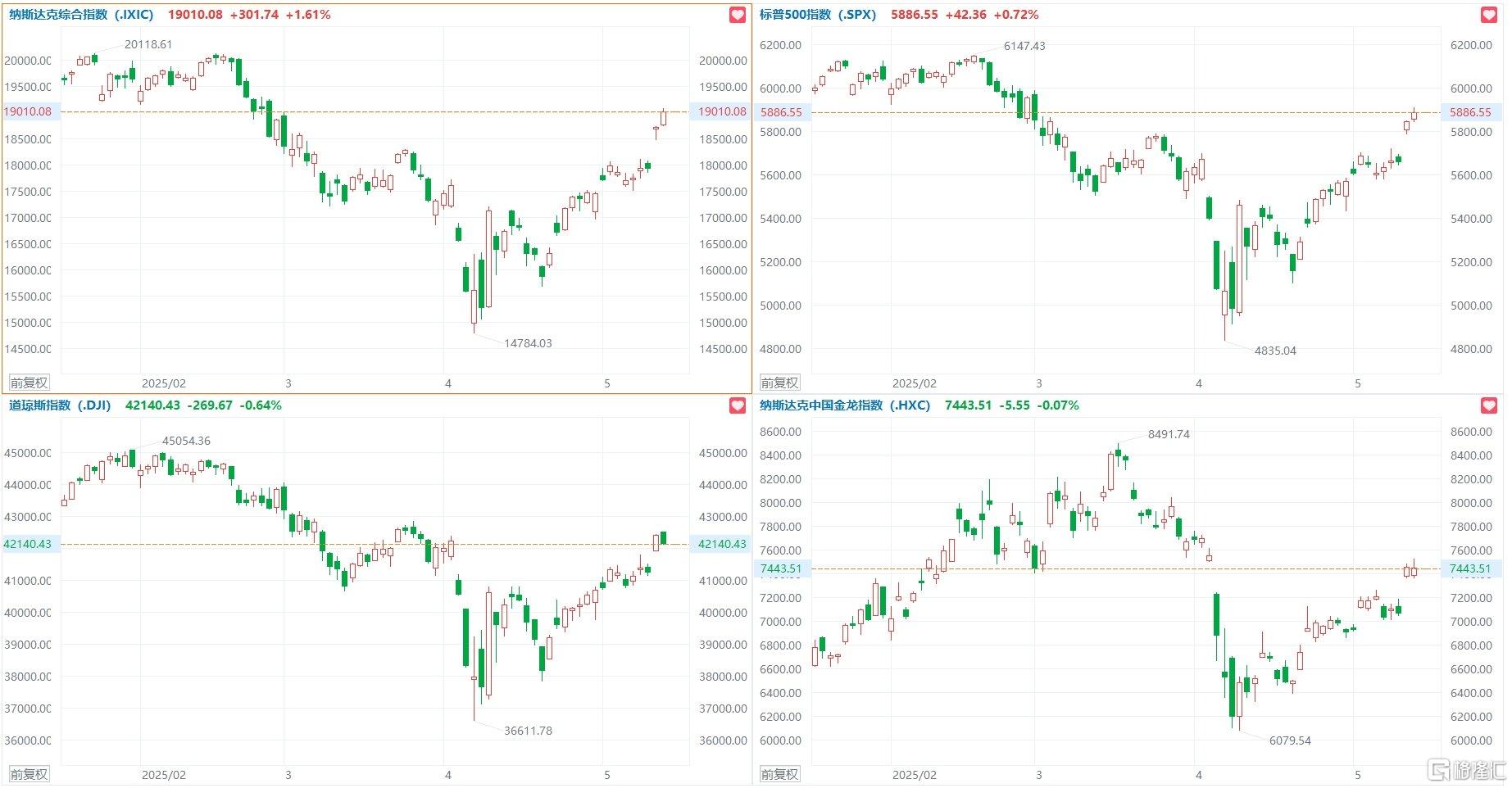Expand the 前复权 option on the .DJI chart
Viewport: 1512px width, 788px height.
29,774
